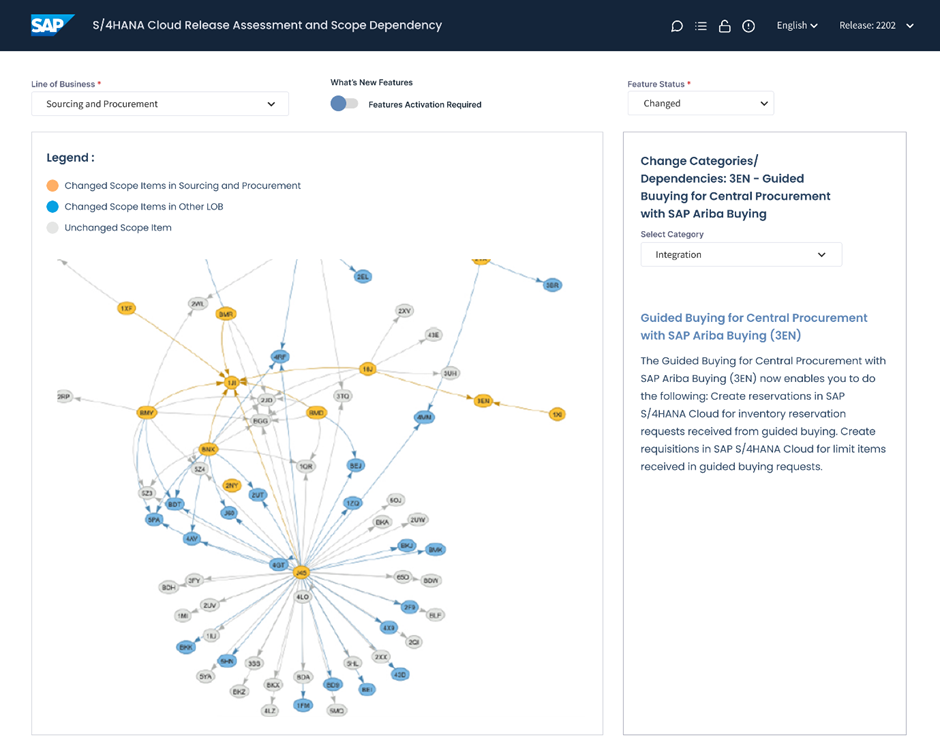Select the 1XF node at the graph's top left
Image resolution: width=940 pixels, height=755 pixels.
click(125, 309)
